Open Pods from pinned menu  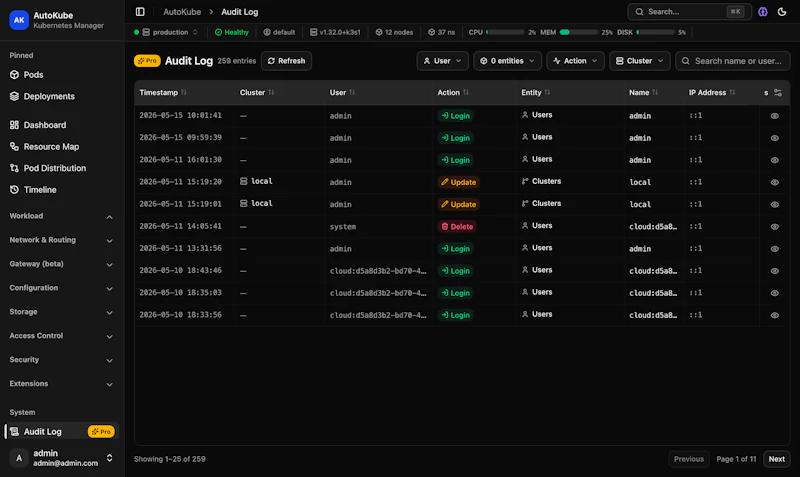click(61, 74)
